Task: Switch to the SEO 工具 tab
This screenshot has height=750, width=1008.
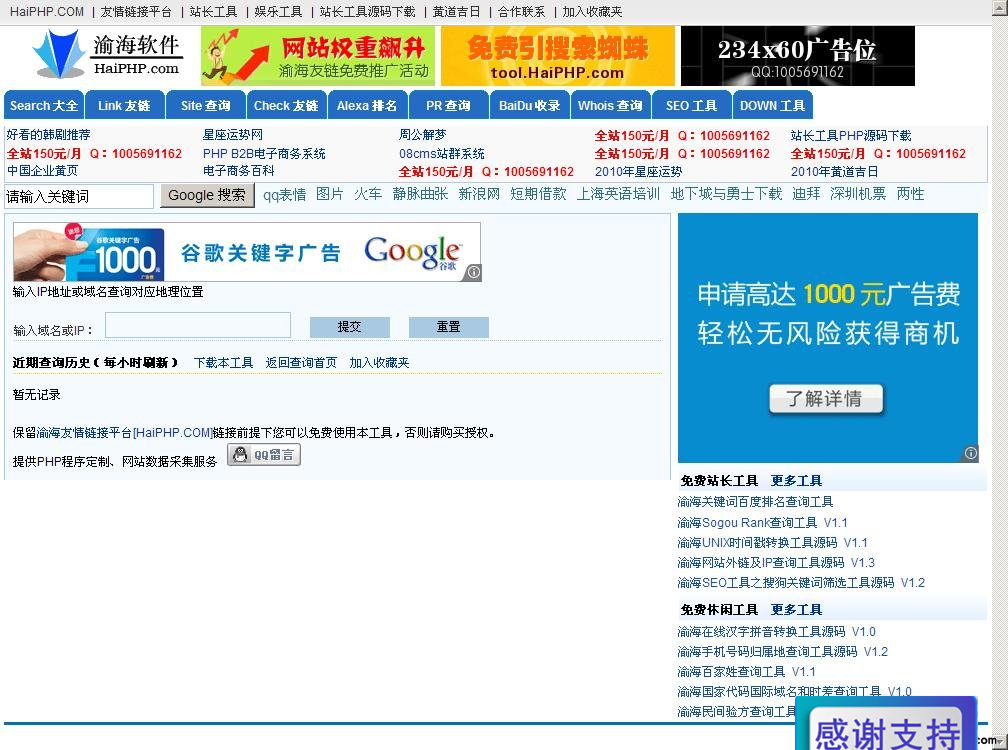Action: [x=691, y=105]
